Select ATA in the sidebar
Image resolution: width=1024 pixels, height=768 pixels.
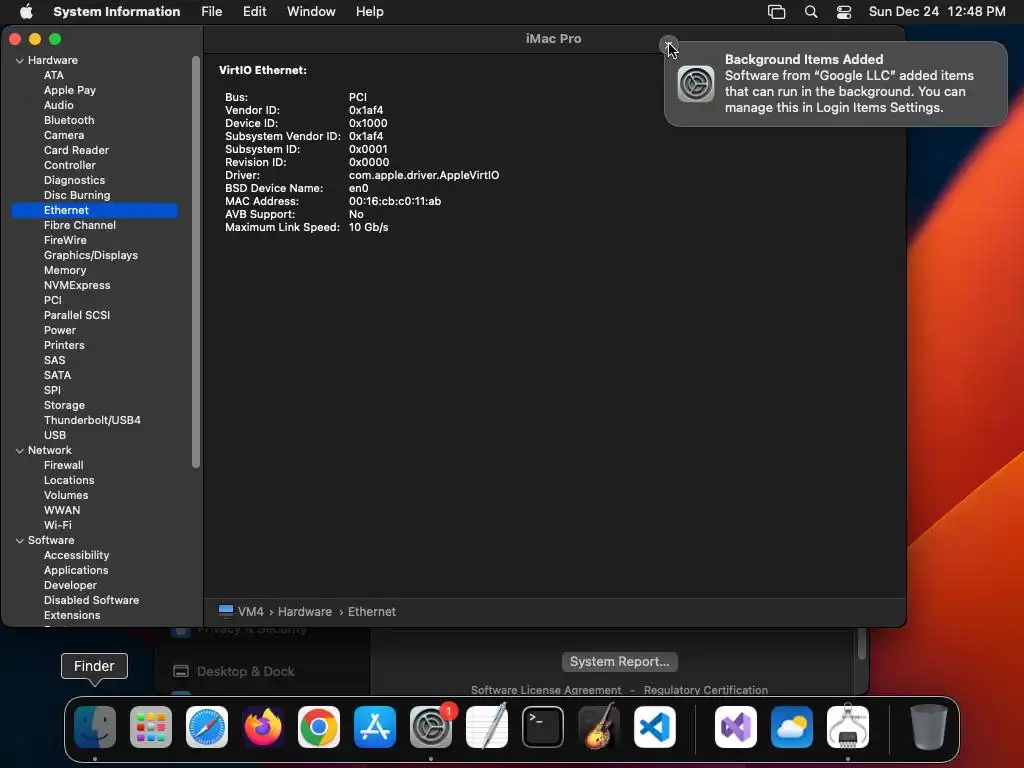(54, 75)
